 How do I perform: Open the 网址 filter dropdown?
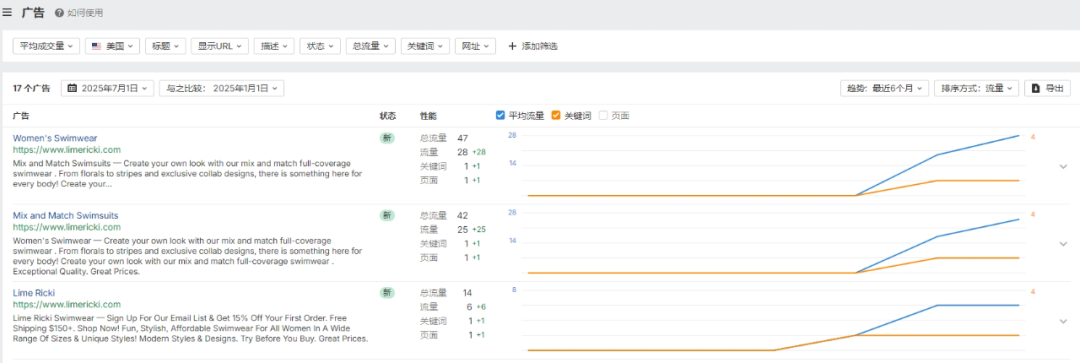tap(475, 46)
